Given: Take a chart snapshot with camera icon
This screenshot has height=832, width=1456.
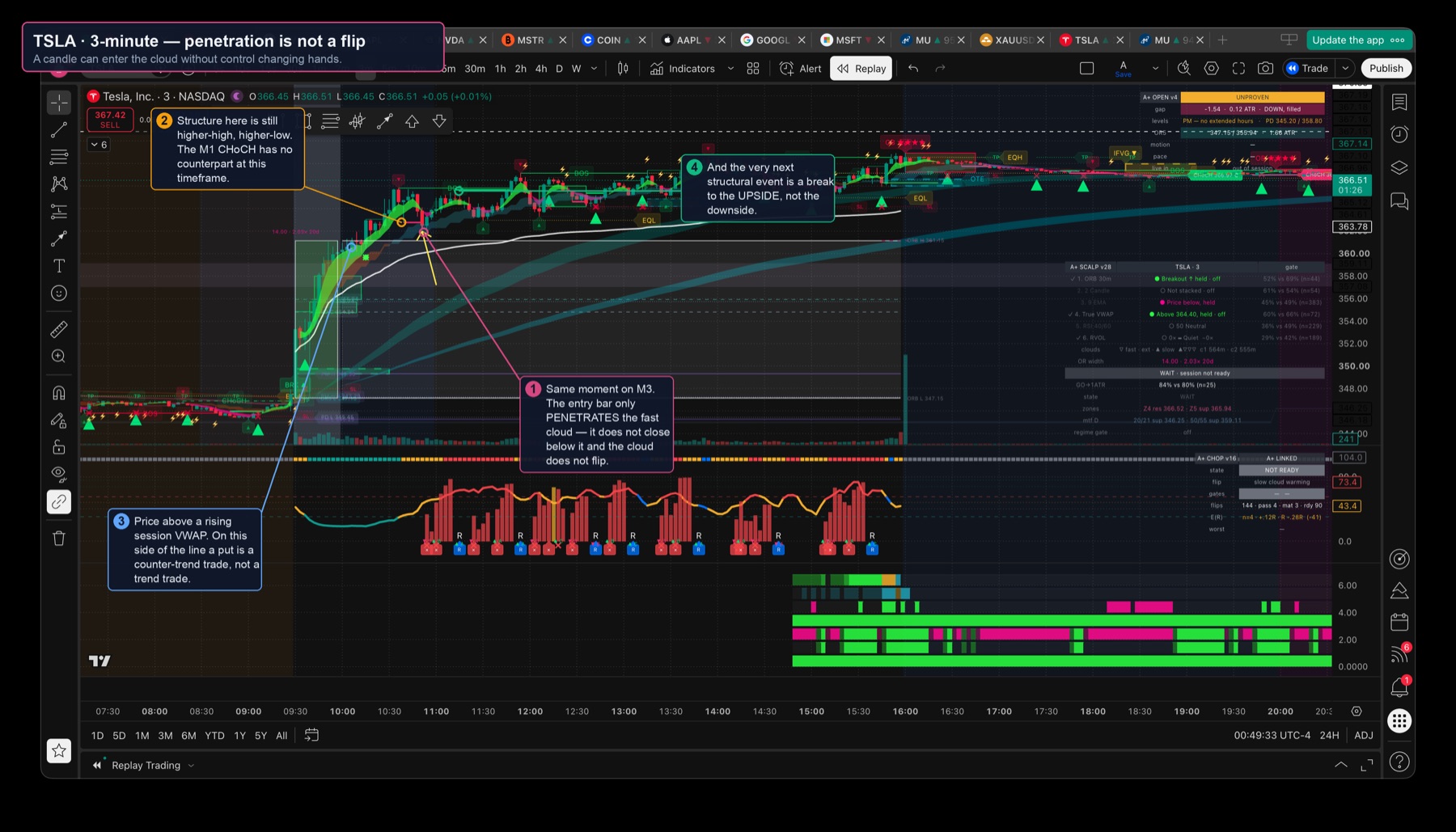Looking at the screenshot, I should (x=1266, y=69).
